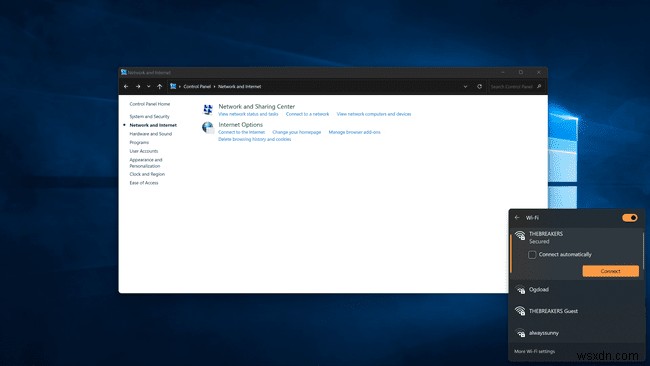Open Appearance and Personalization category
Screen dimensions: 650x366
(146, 163)
